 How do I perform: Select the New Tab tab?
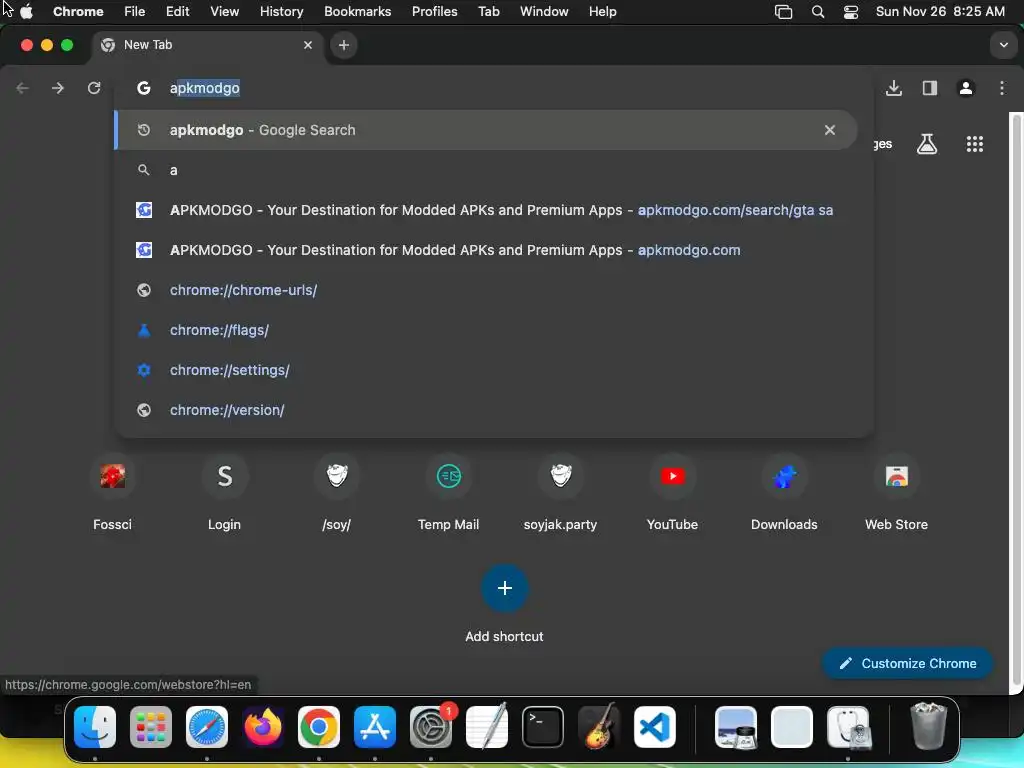coord(206,45)
